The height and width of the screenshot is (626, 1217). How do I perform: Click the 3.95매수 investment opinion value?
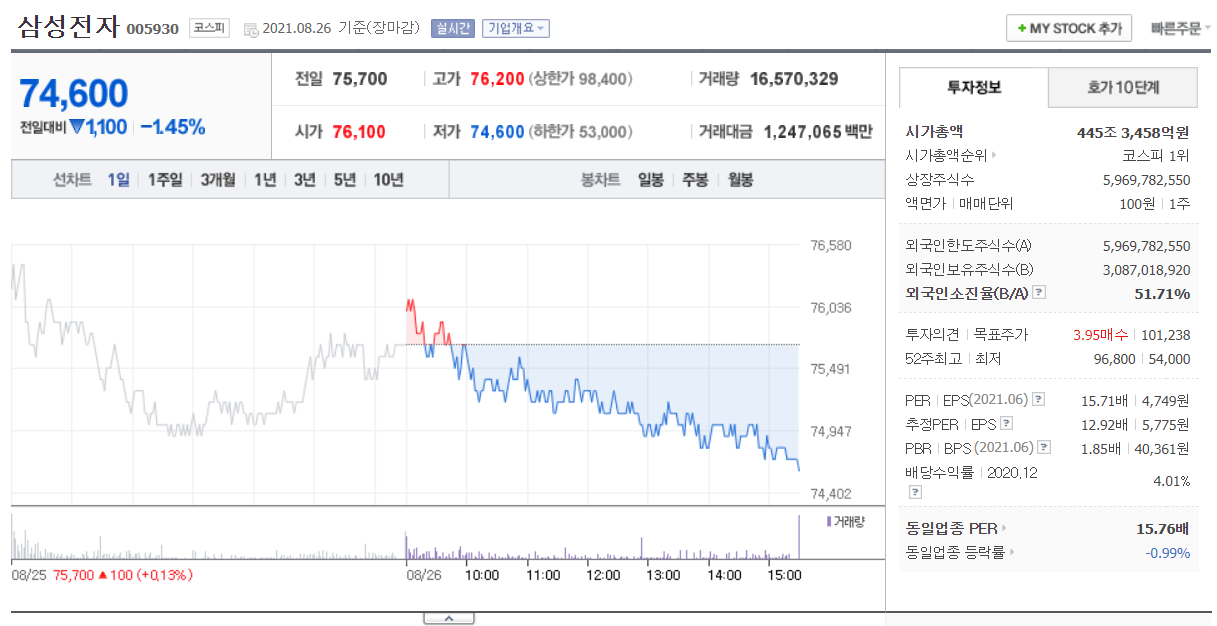[x=1100, y=335]
